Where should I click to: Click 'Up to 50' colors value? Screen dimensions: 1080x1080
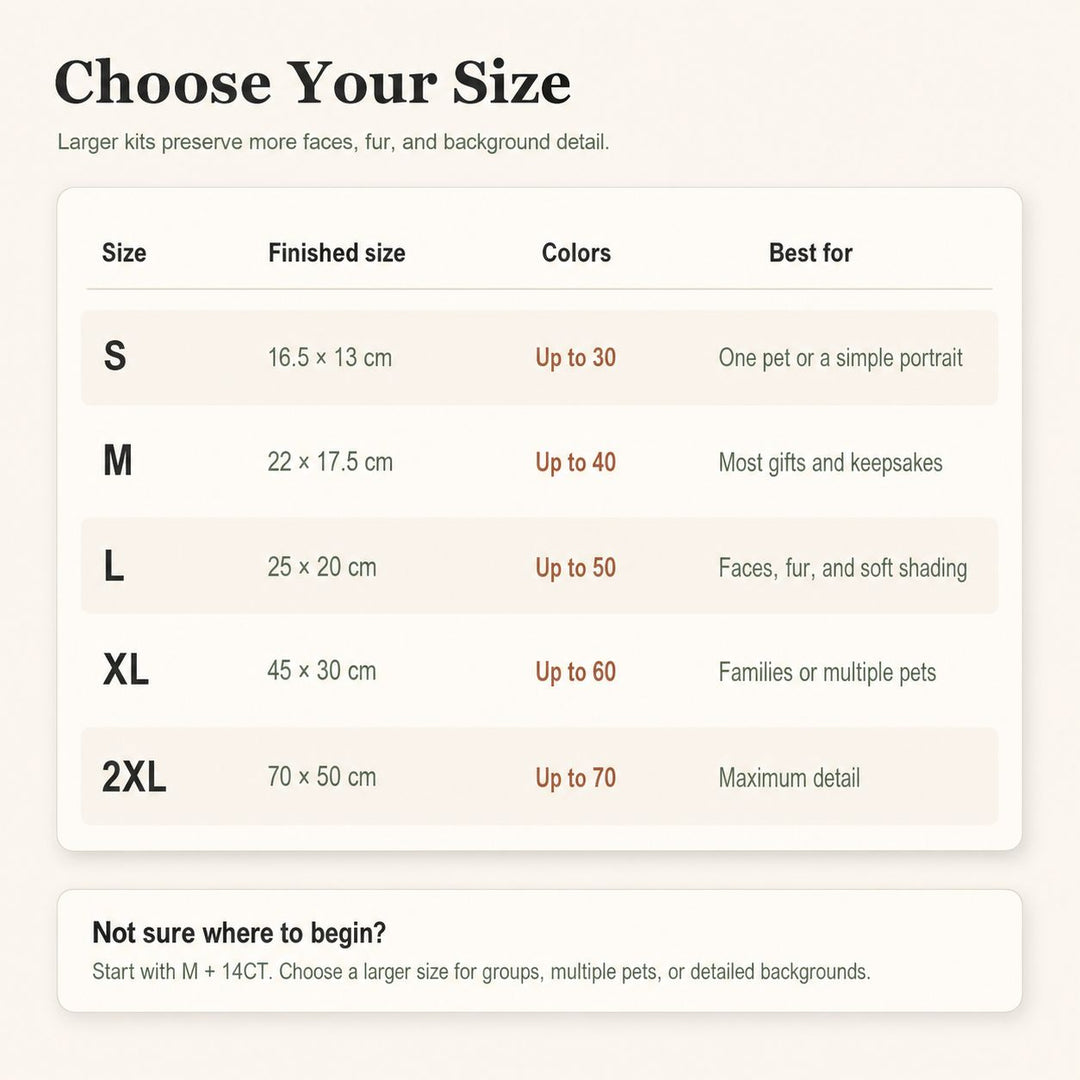point(576,568)
